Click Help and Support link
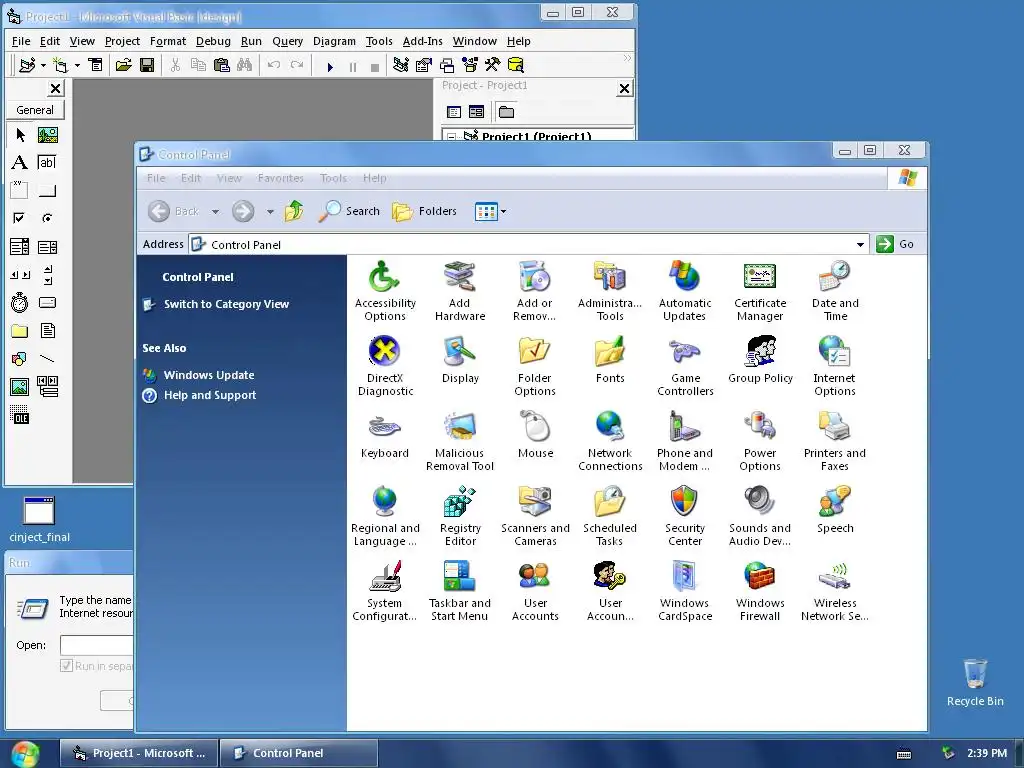The image size is (1024, 768). point(210,395)
